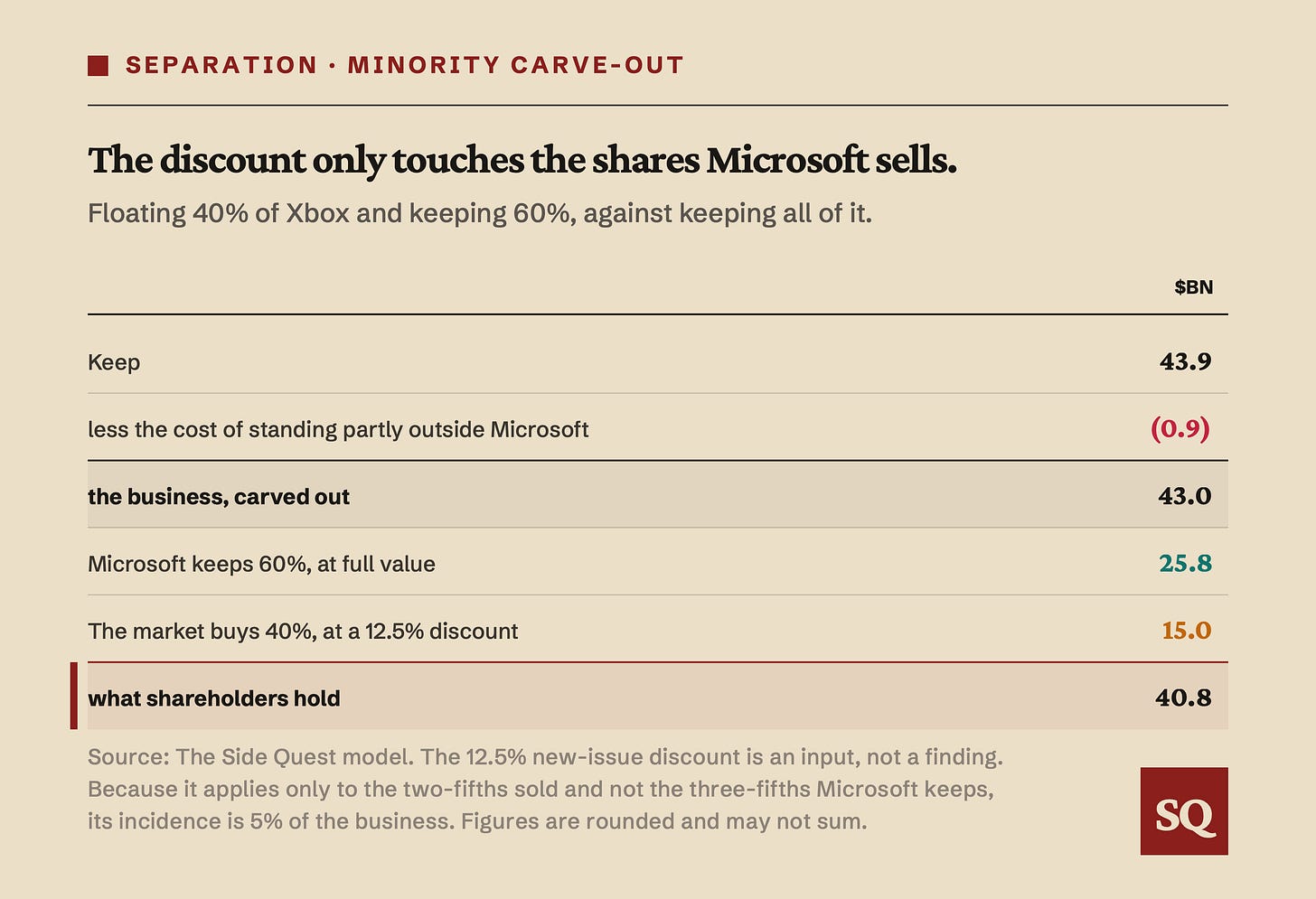The image size is (1316, 899).
Task: Click the red (0.9) figure
Action: point(1180,428)
